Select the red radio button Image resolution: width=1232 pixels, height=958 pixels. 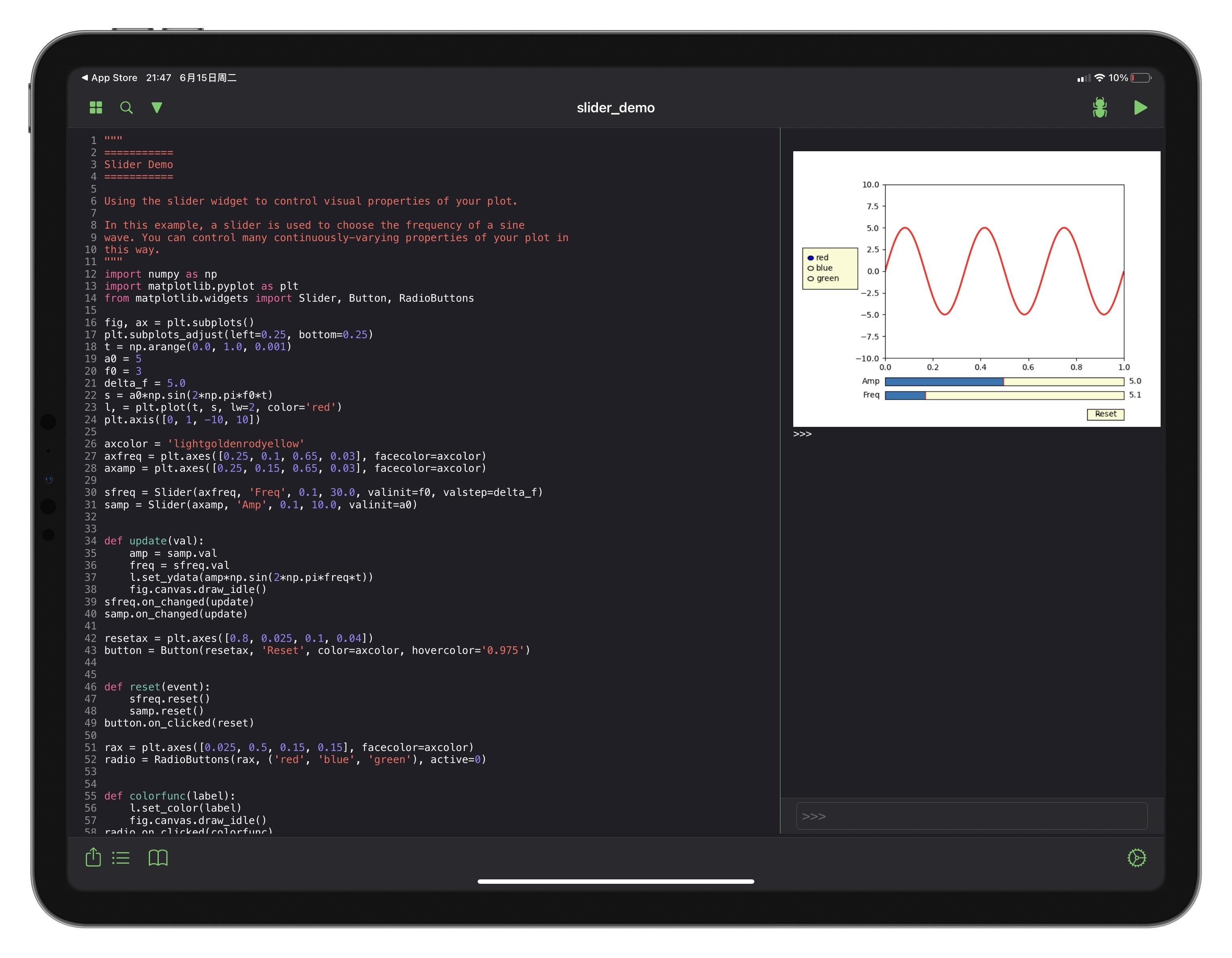[811, 258]
